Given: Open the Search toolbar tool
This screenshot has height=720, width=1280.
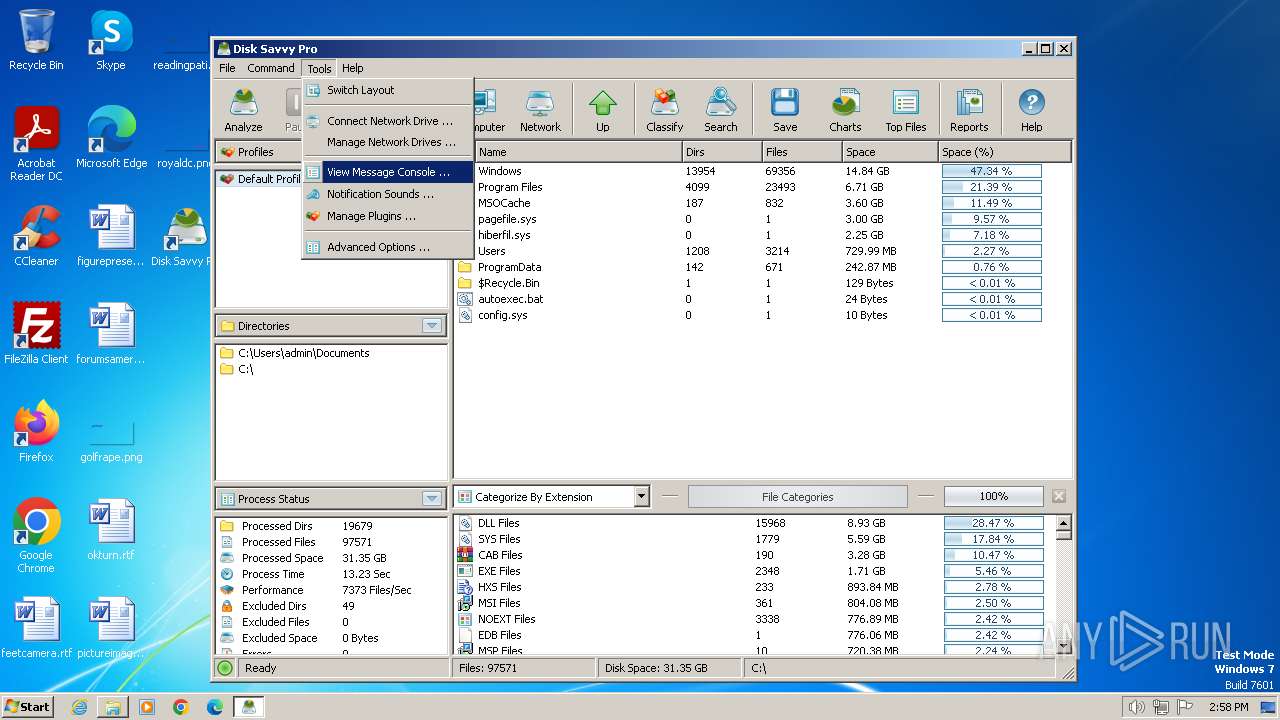Looking at the screenshot, I should click(720, 110).
